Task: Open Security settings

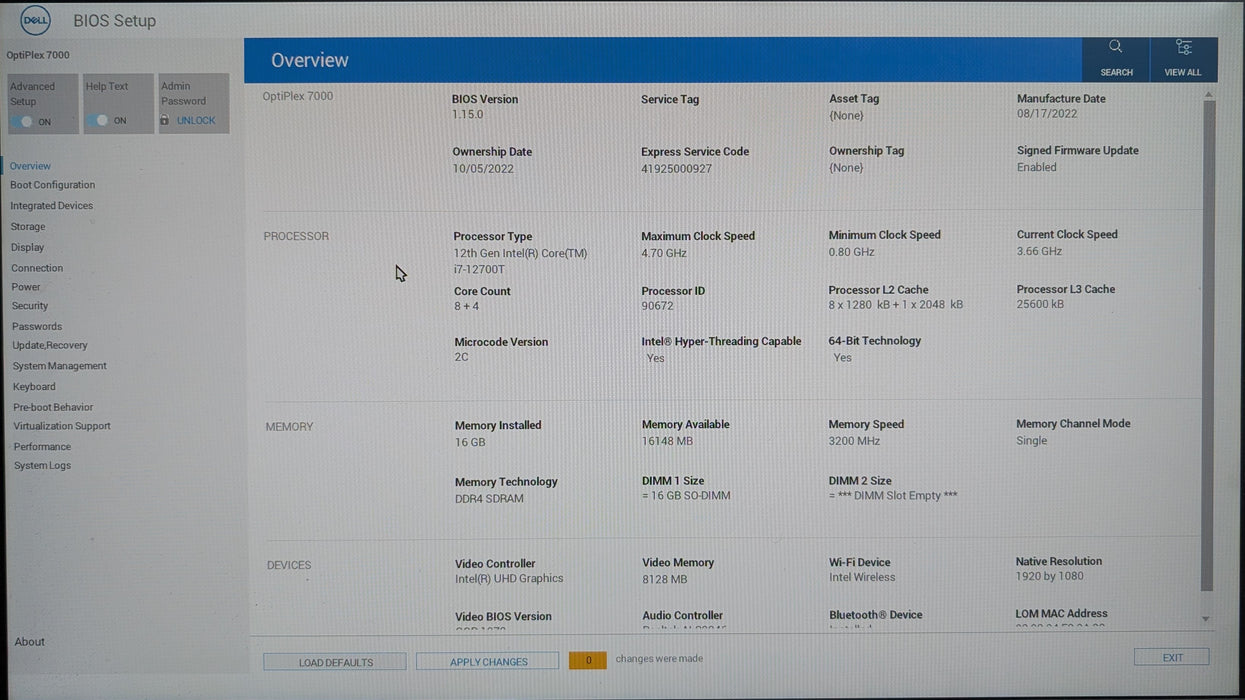Action: (x=30, y=306)
